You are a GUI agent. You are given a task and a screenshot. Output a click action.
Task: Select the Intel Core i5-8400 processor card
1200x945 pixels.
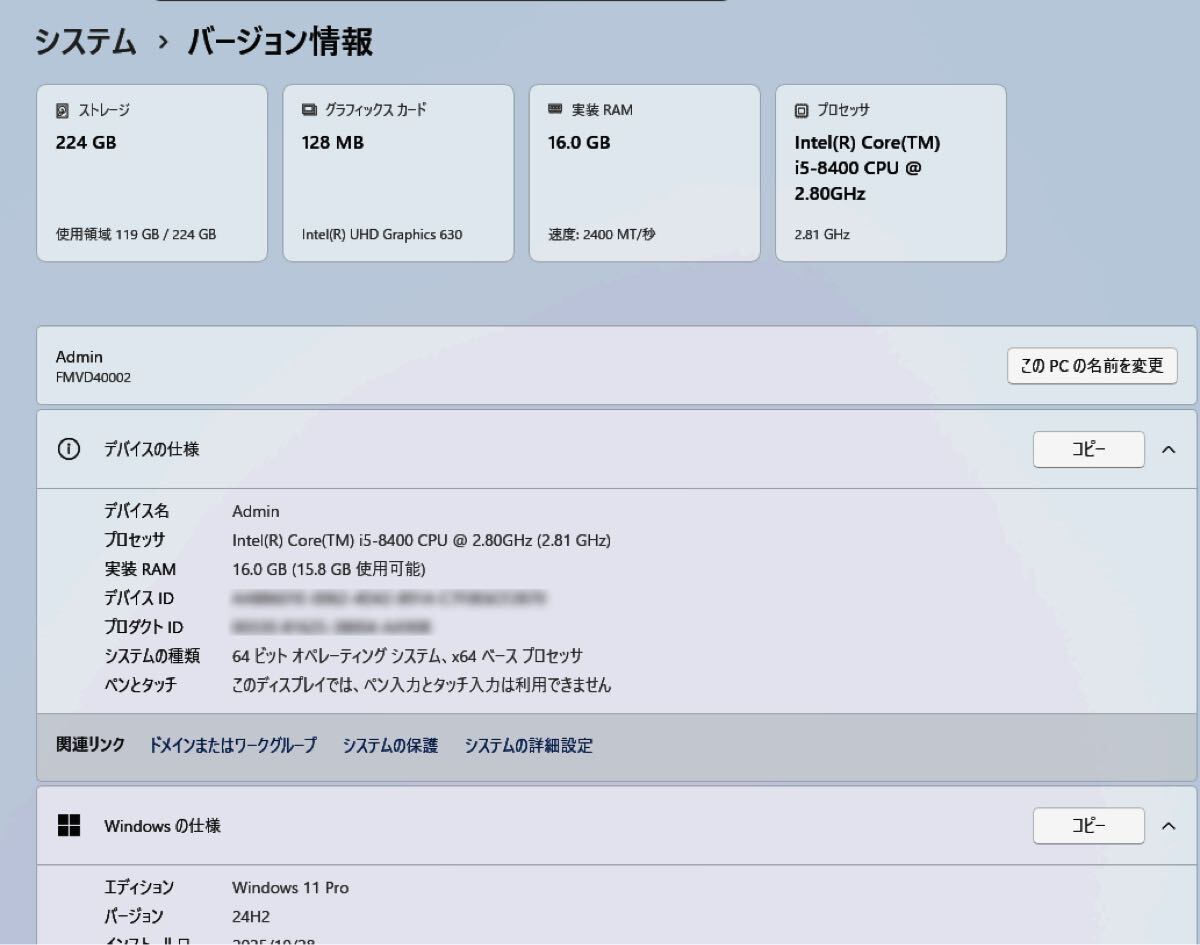[890, 173]
